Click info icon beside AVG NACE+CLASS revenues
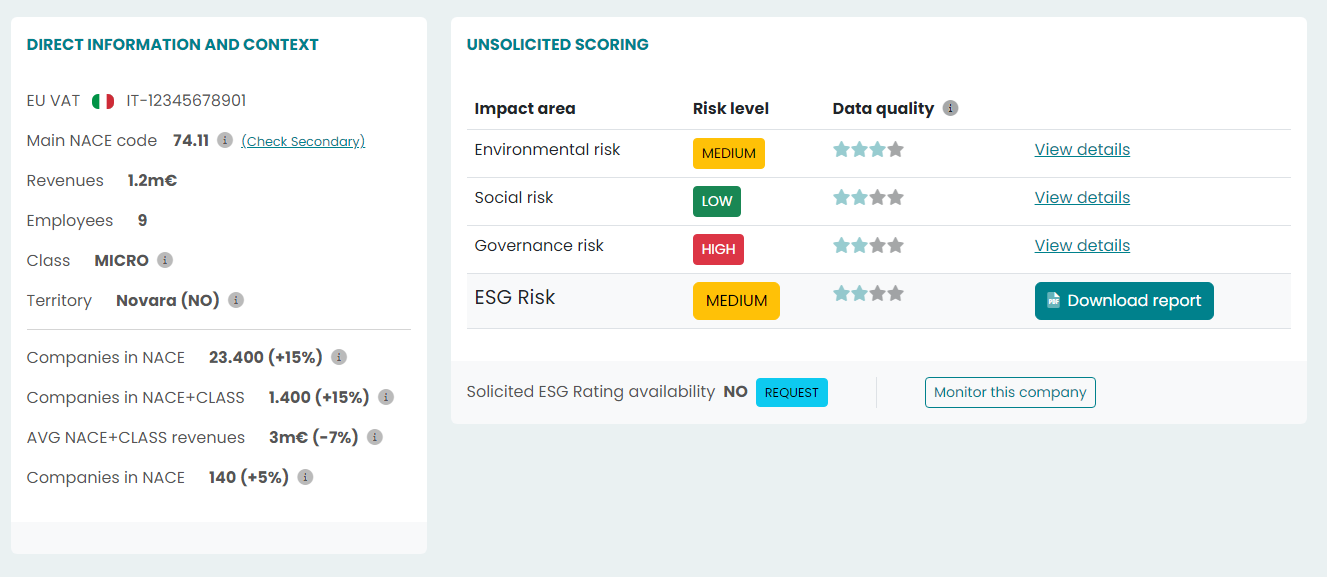 [374, 437]
